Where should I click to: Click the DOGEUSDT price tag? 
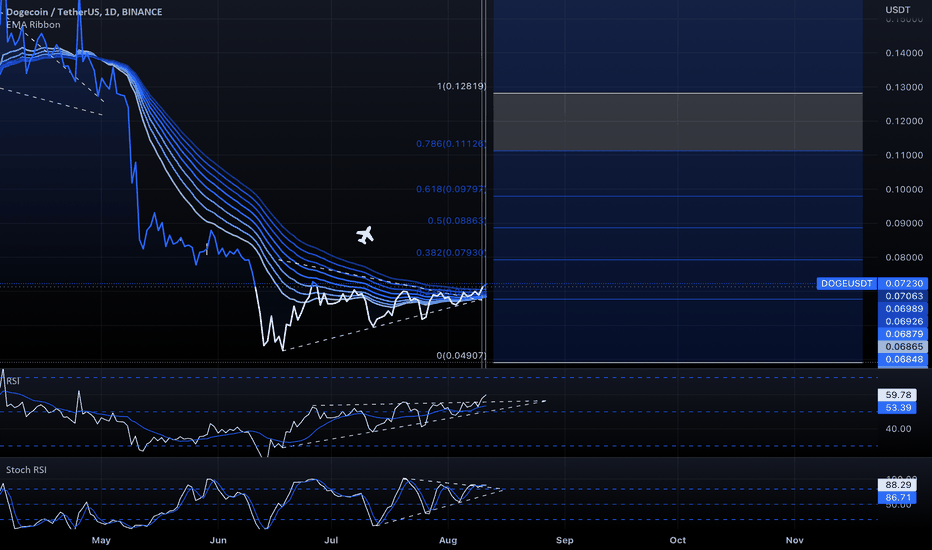coord(846,284)
